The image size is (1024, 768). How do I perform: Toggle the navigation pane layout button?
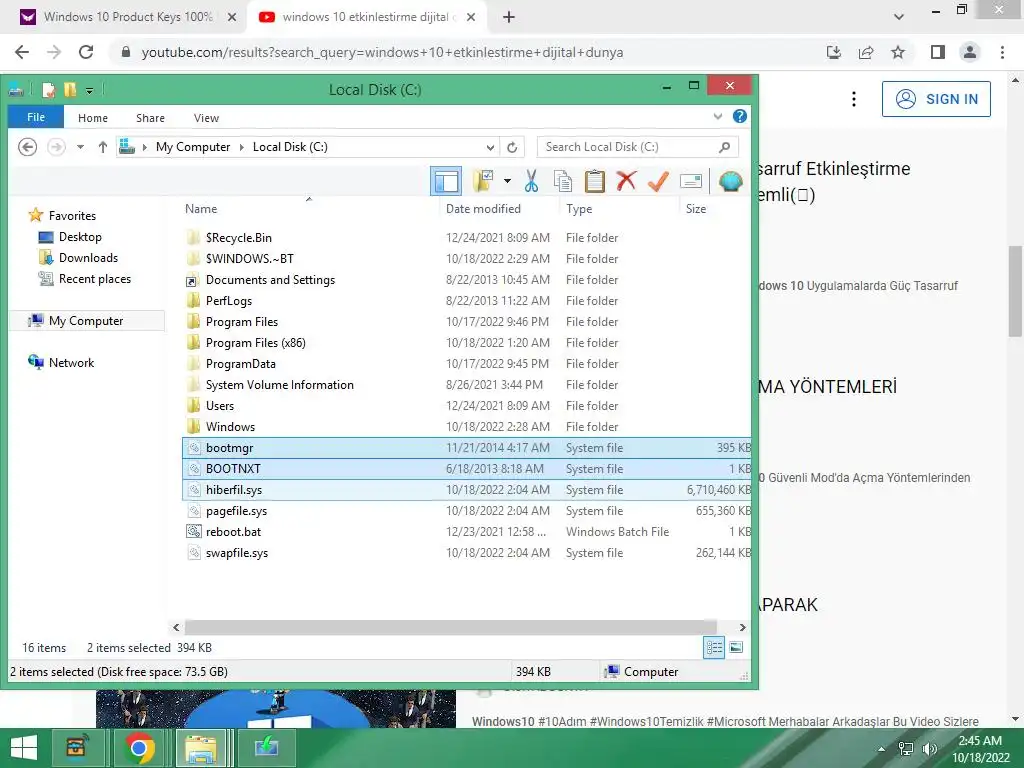(446, 181)
